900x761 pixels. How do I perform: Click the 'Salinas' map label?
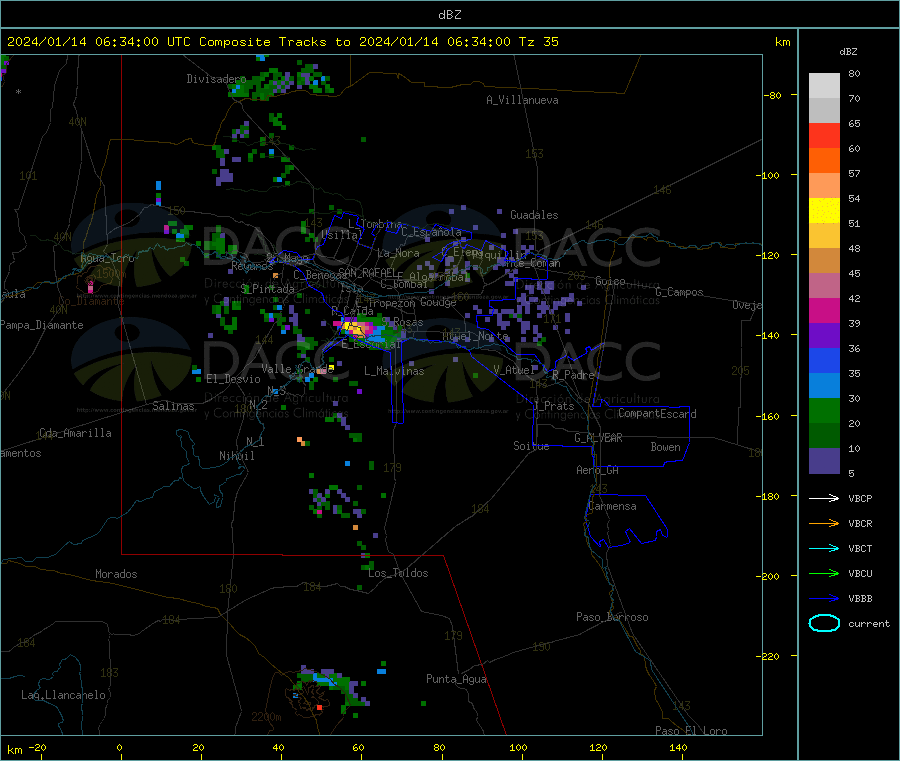[173, 406]
